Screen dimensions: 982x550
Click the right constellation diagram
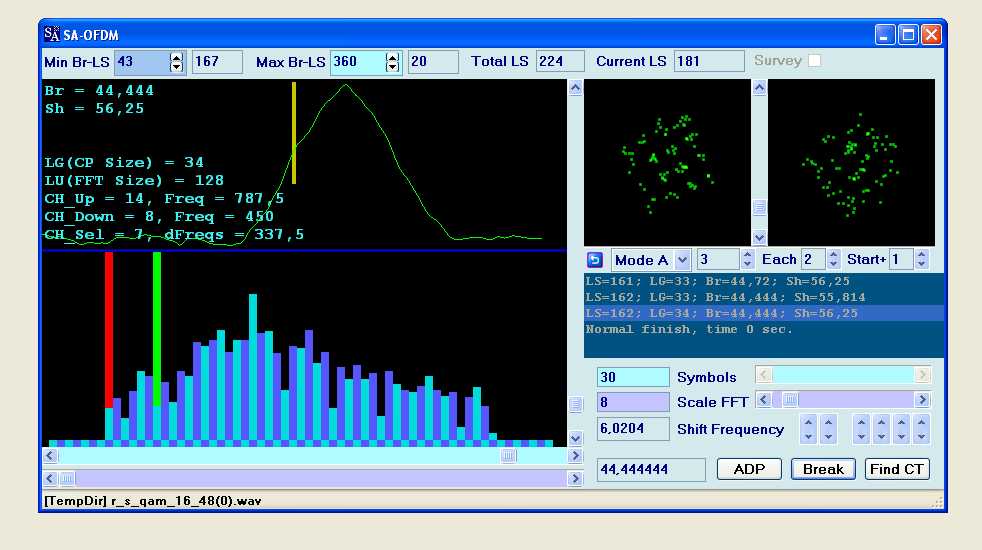[x=851, y=162]
